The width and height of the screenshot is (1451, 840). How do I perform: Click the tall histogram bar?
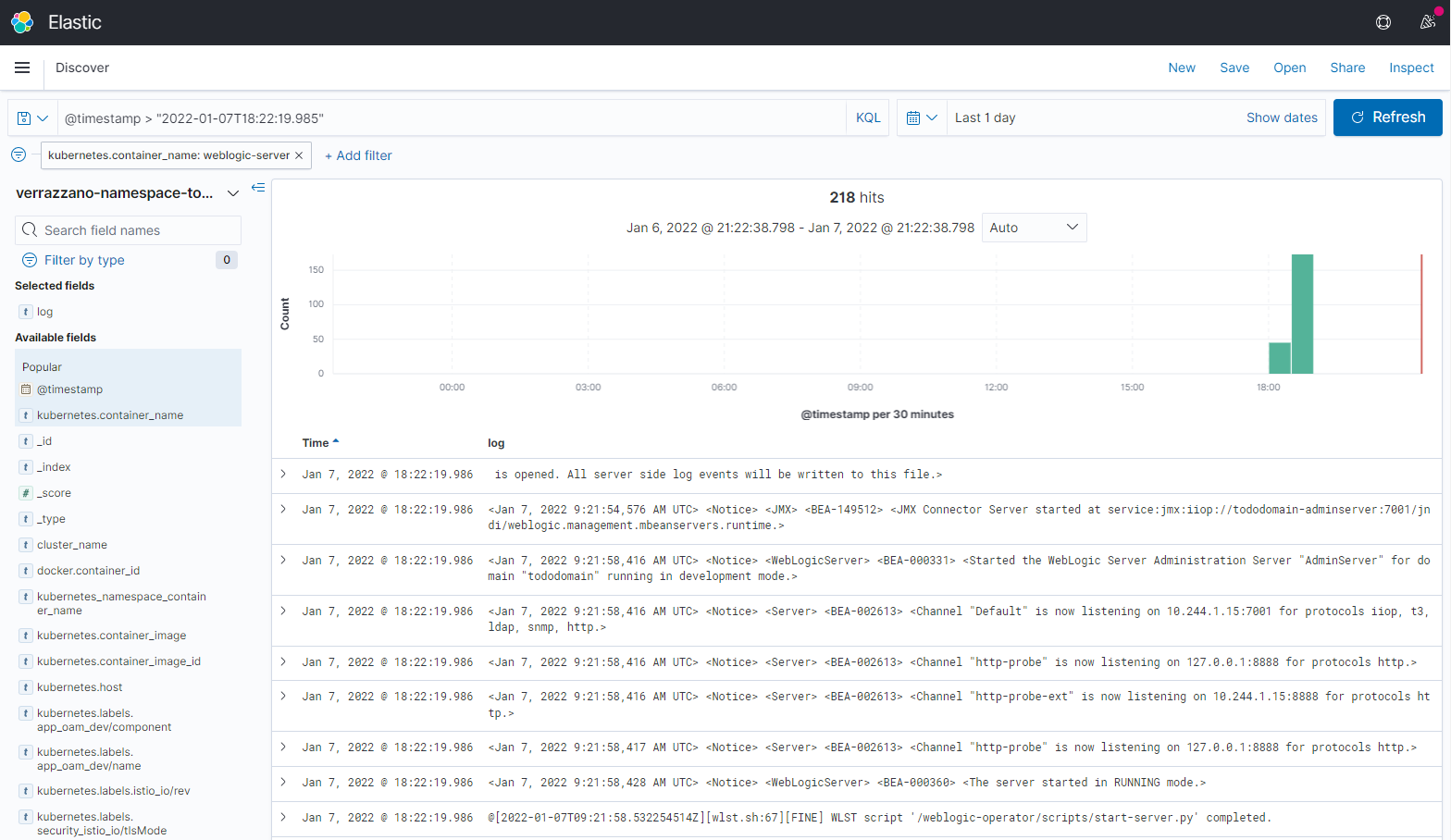click(1302, 314)
